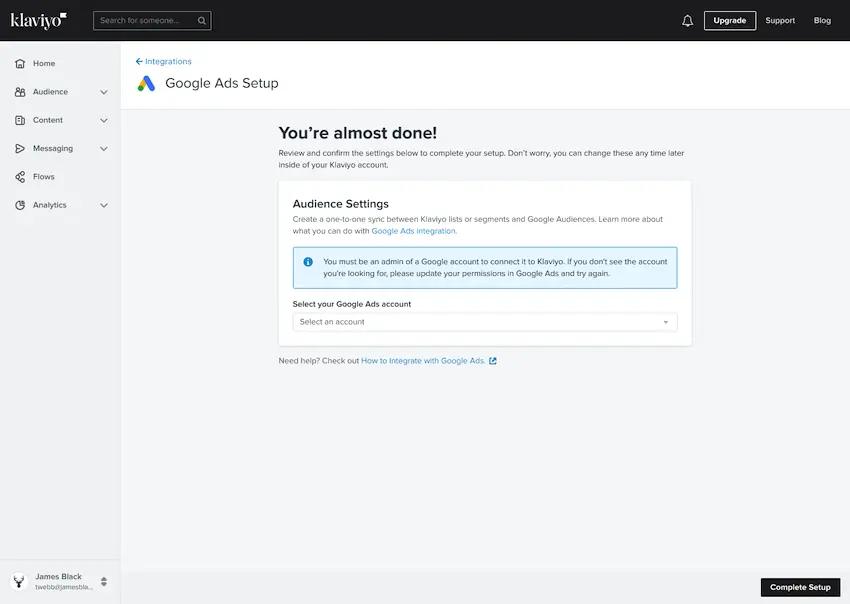The height and width of the screenshot is (604, 850).
Task: Click the search magnifier in the search bar
Action: coord(200,19)
